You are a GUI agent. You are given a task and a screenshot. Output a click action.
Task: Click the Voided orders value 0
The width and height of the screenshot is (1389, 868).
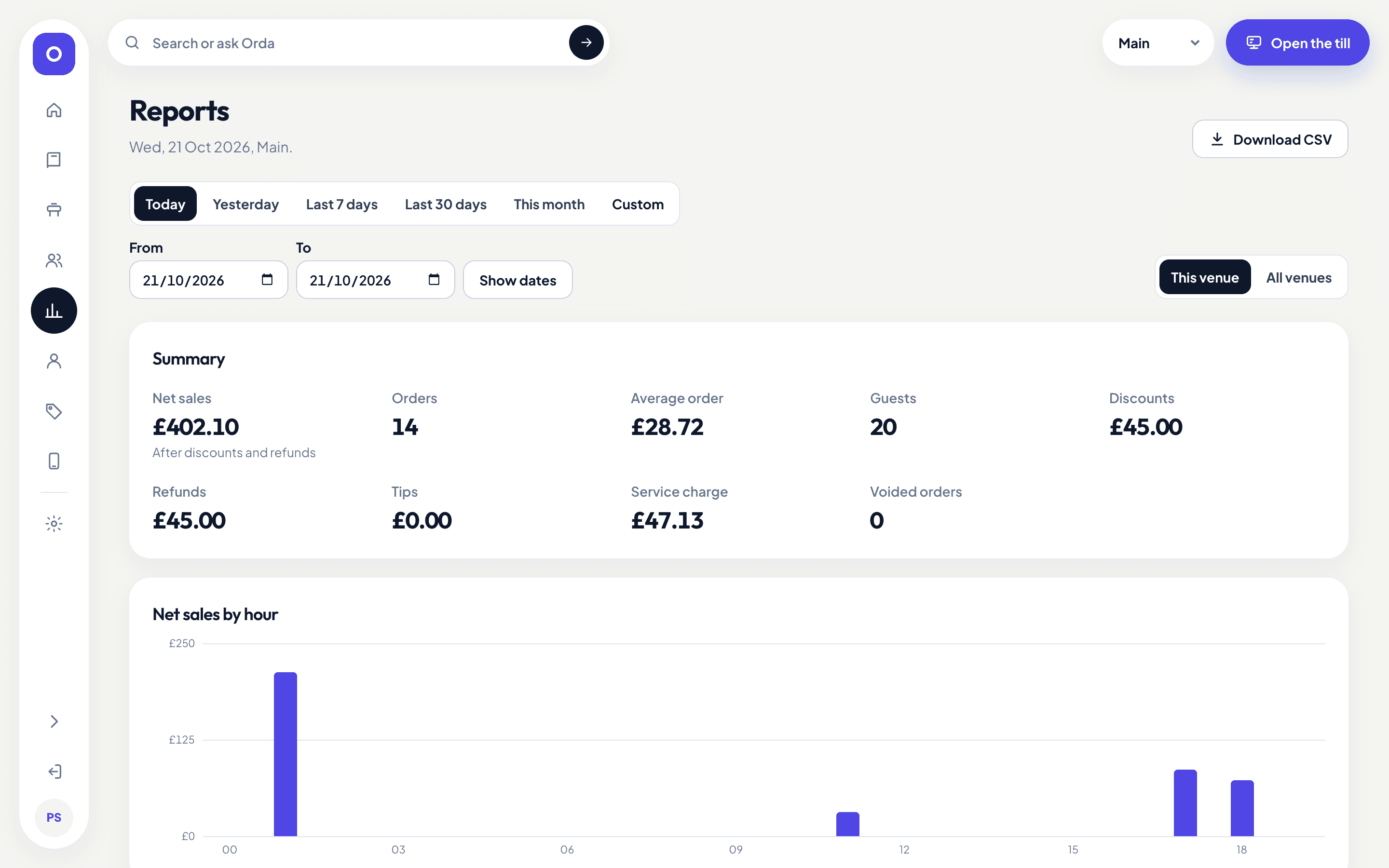[x=876, y=520]
